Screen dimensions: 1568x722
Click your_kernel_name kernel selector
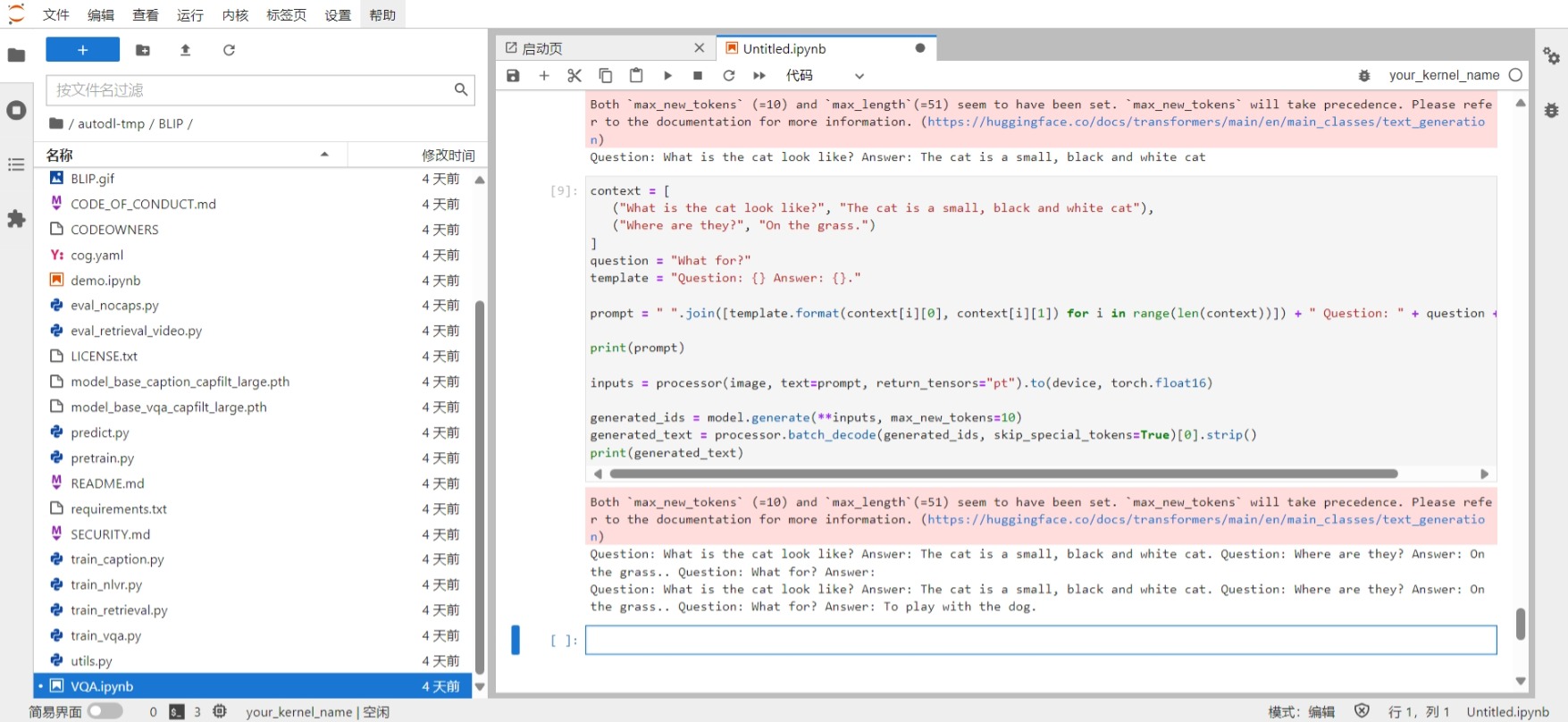click(x=1444, y=76)
